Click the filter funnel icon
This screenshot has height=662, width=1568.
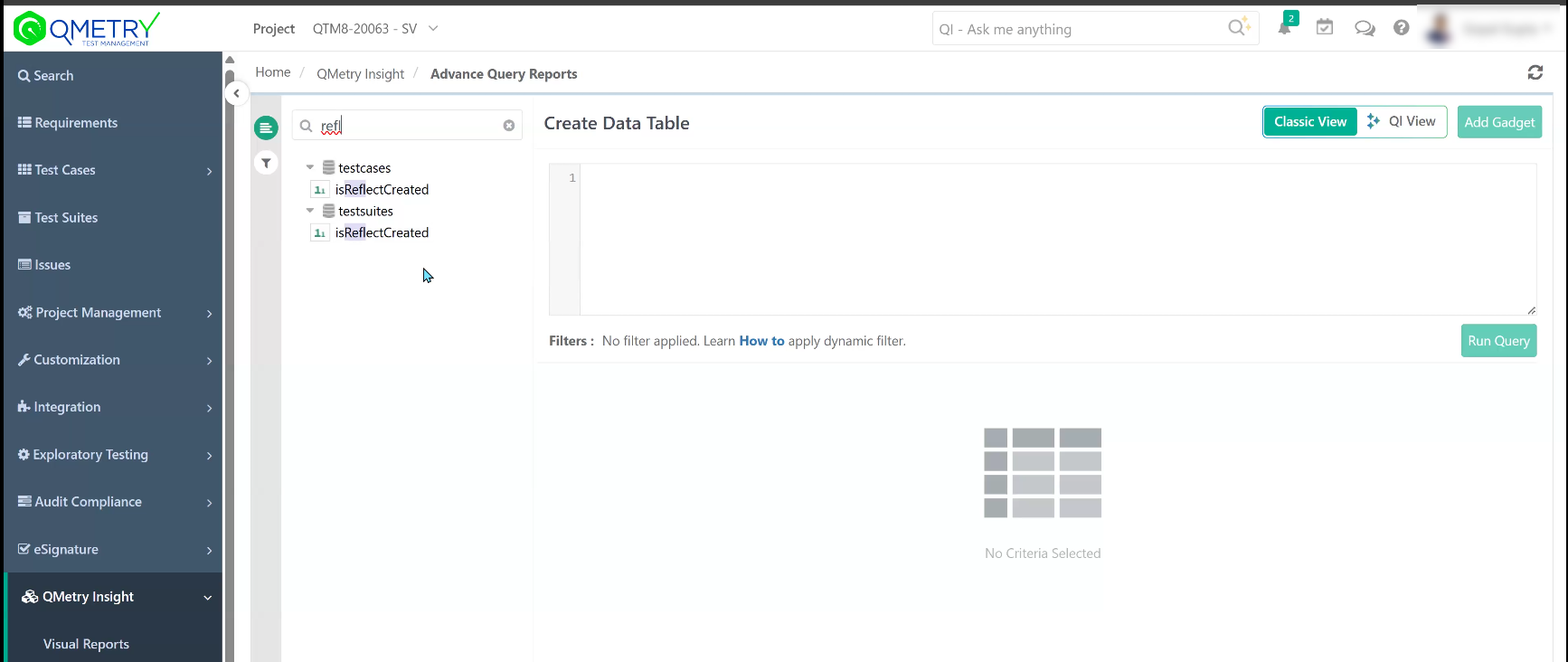[266, 163]
